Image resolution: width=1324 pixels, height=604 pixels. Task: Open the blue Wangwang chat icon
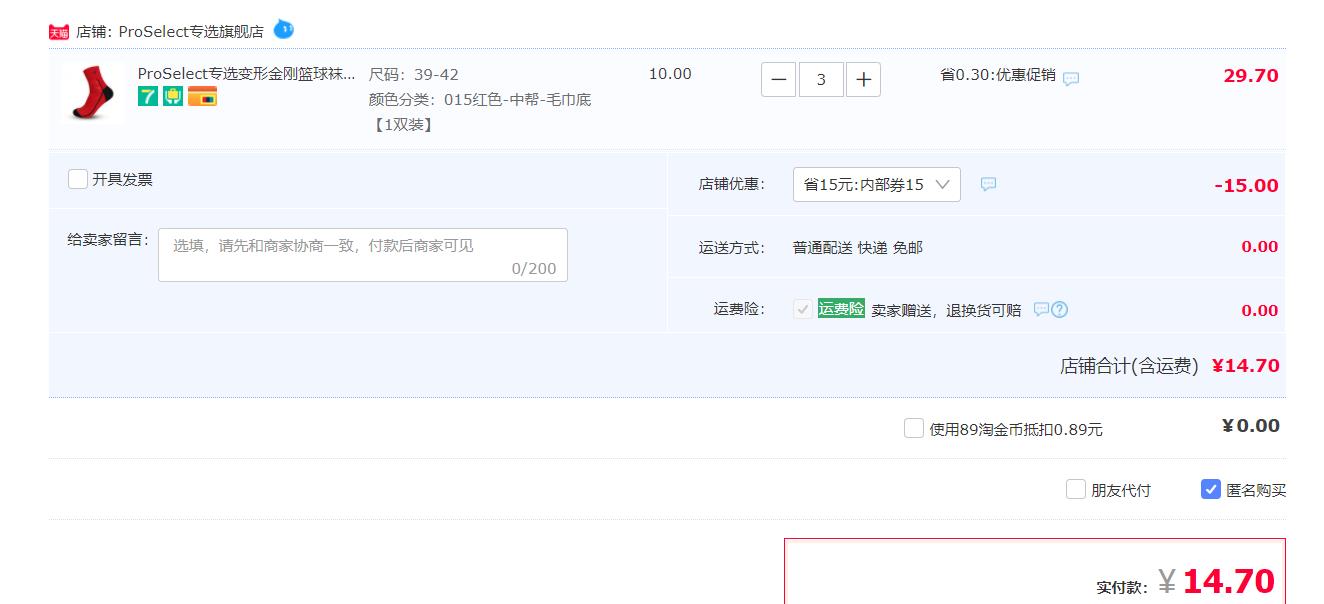(x=284, y=29)
